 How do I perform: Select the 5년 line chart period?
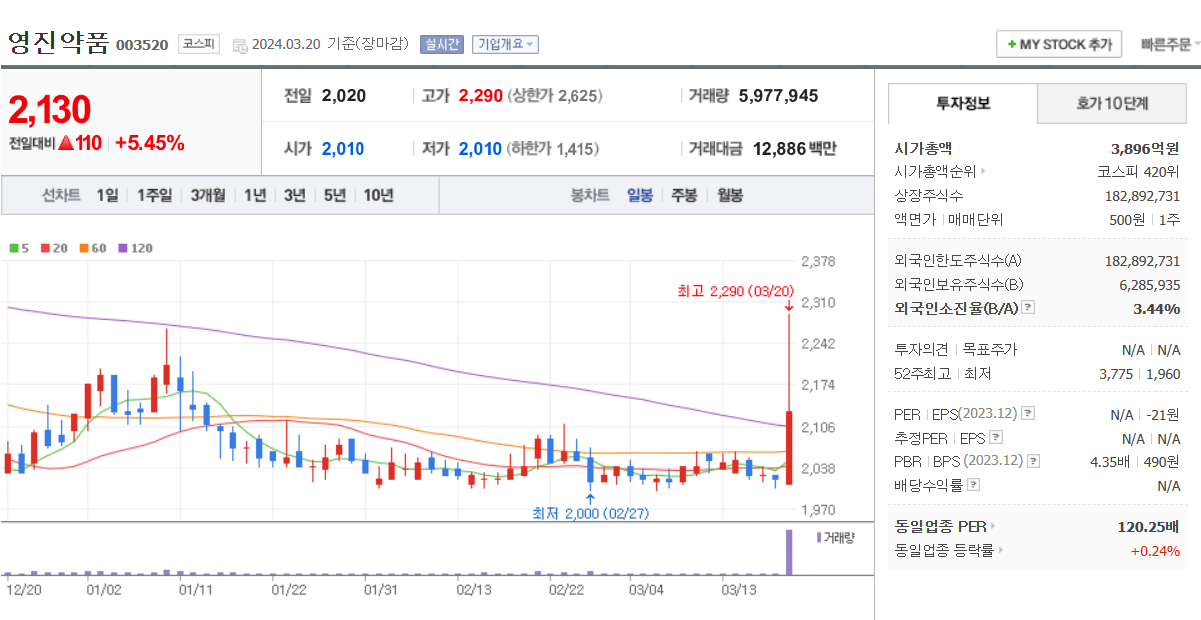click(x=334, y=195)
